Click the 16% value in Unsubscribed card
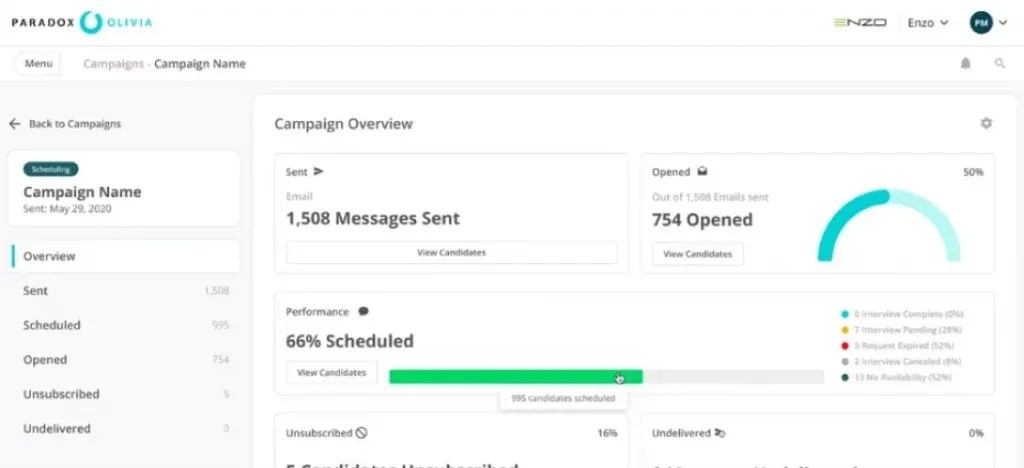The width and height of the screenshot is (1024, 468). coord(607,433)
